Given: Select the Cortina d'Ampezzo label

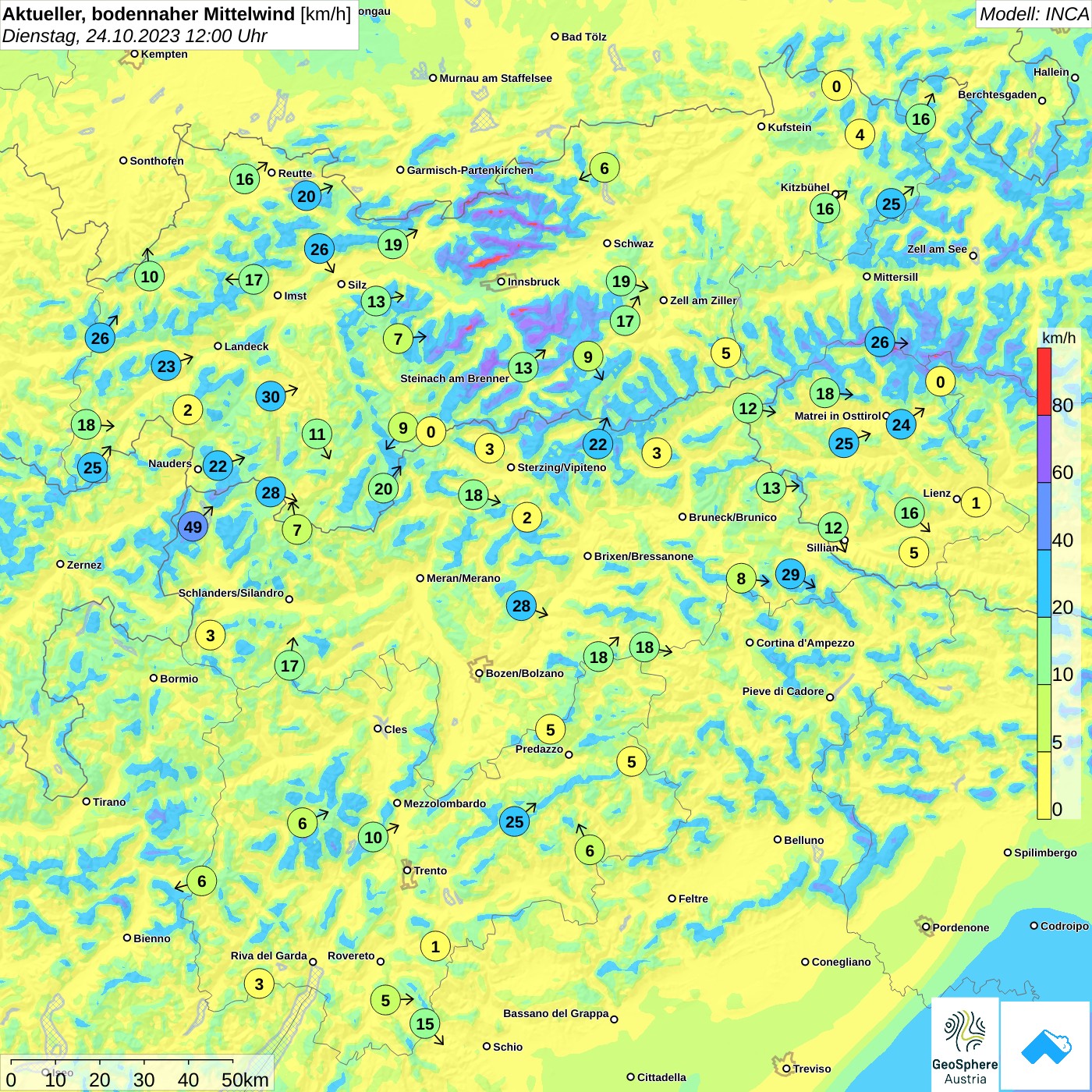Looking at the screenshot, I should click(805, 643).
